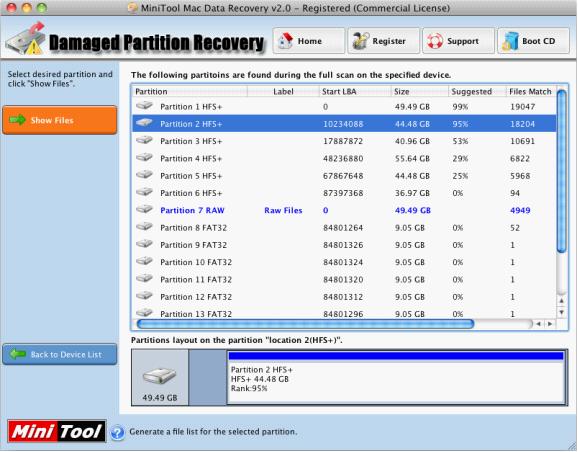
Task: Select the Partition 2 HFS+ block in layout map
Action: (x=396, y=377)
